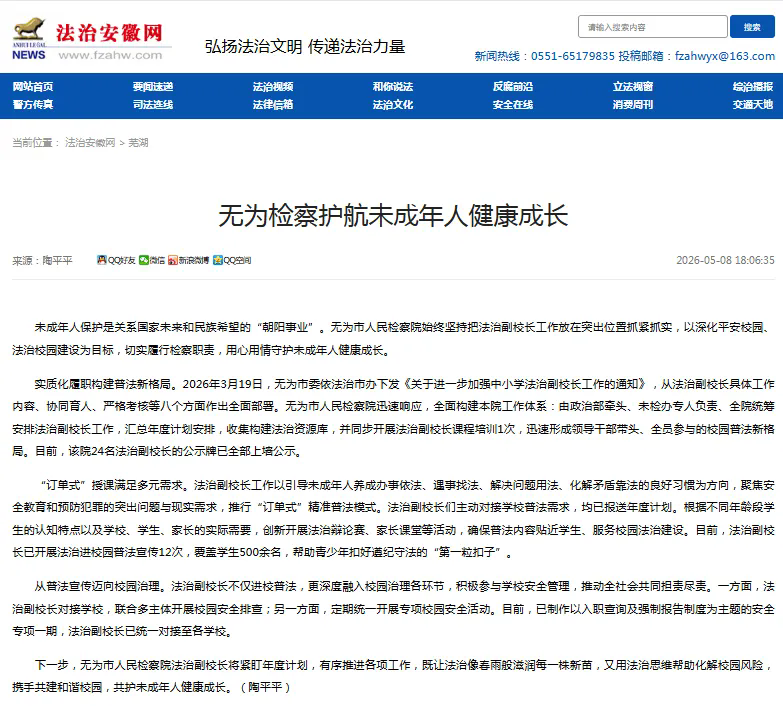Screen dimensions: 783x706
Task: Click the timestamp 2026-05-08 18:06:35
Action: point(725,260)
